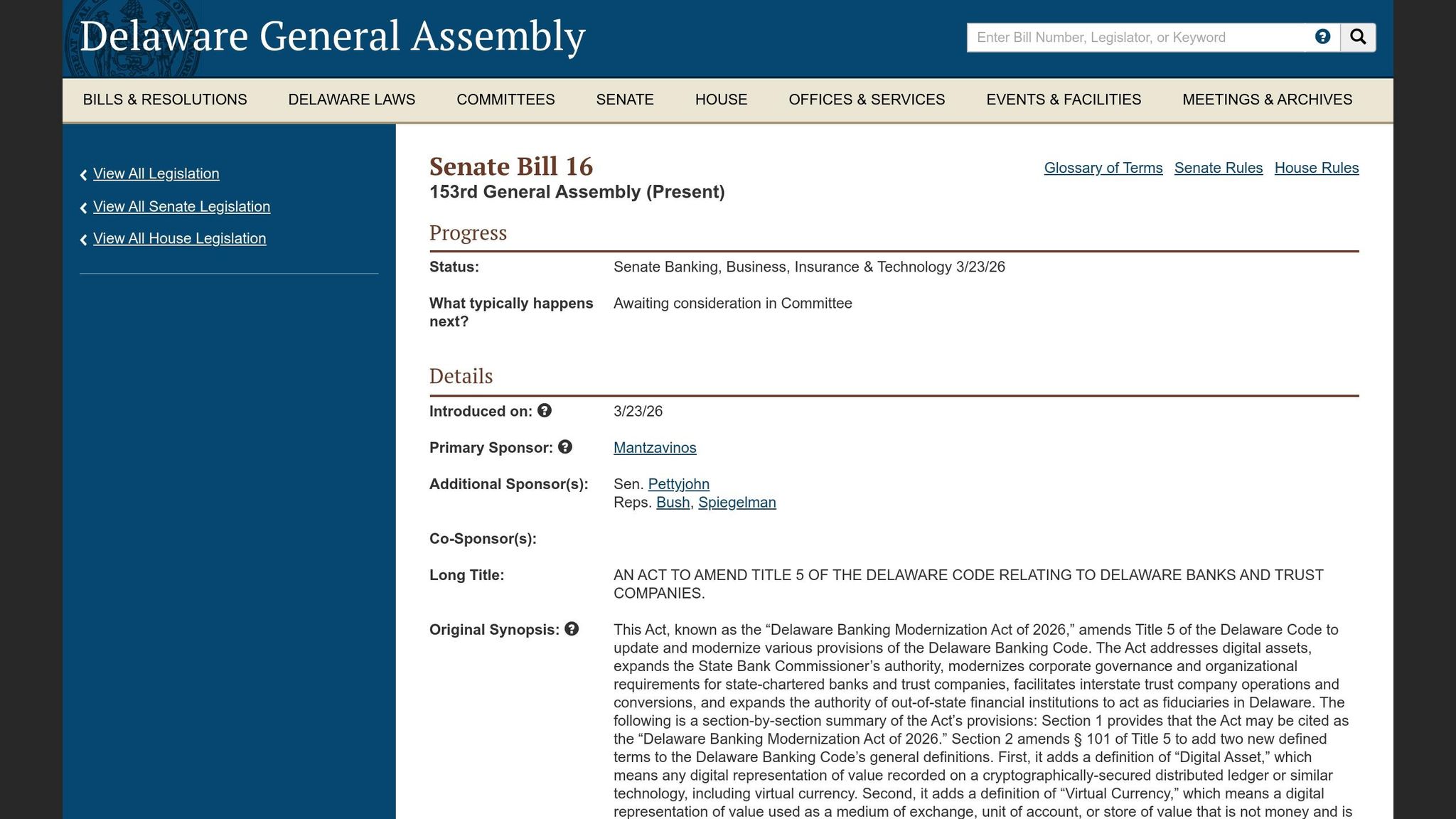
Task: Click the help icon beside Primary Sponsor
Action: [x=565, y=447]
